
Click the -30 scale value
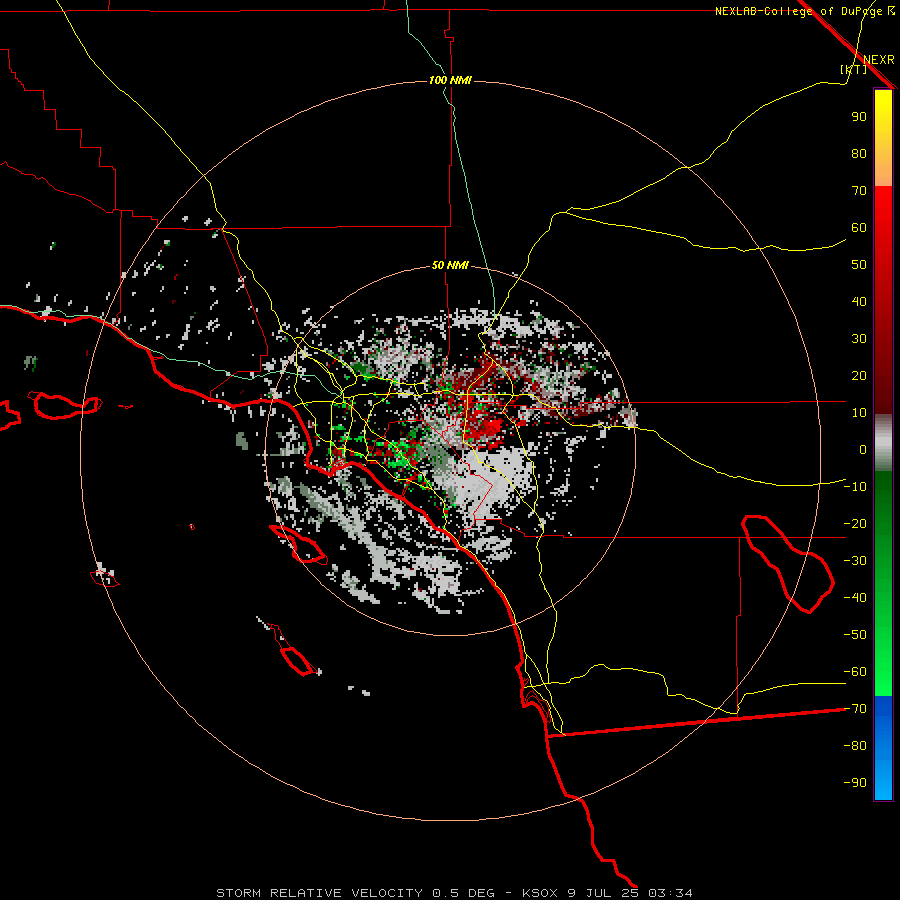coord(855,561)
